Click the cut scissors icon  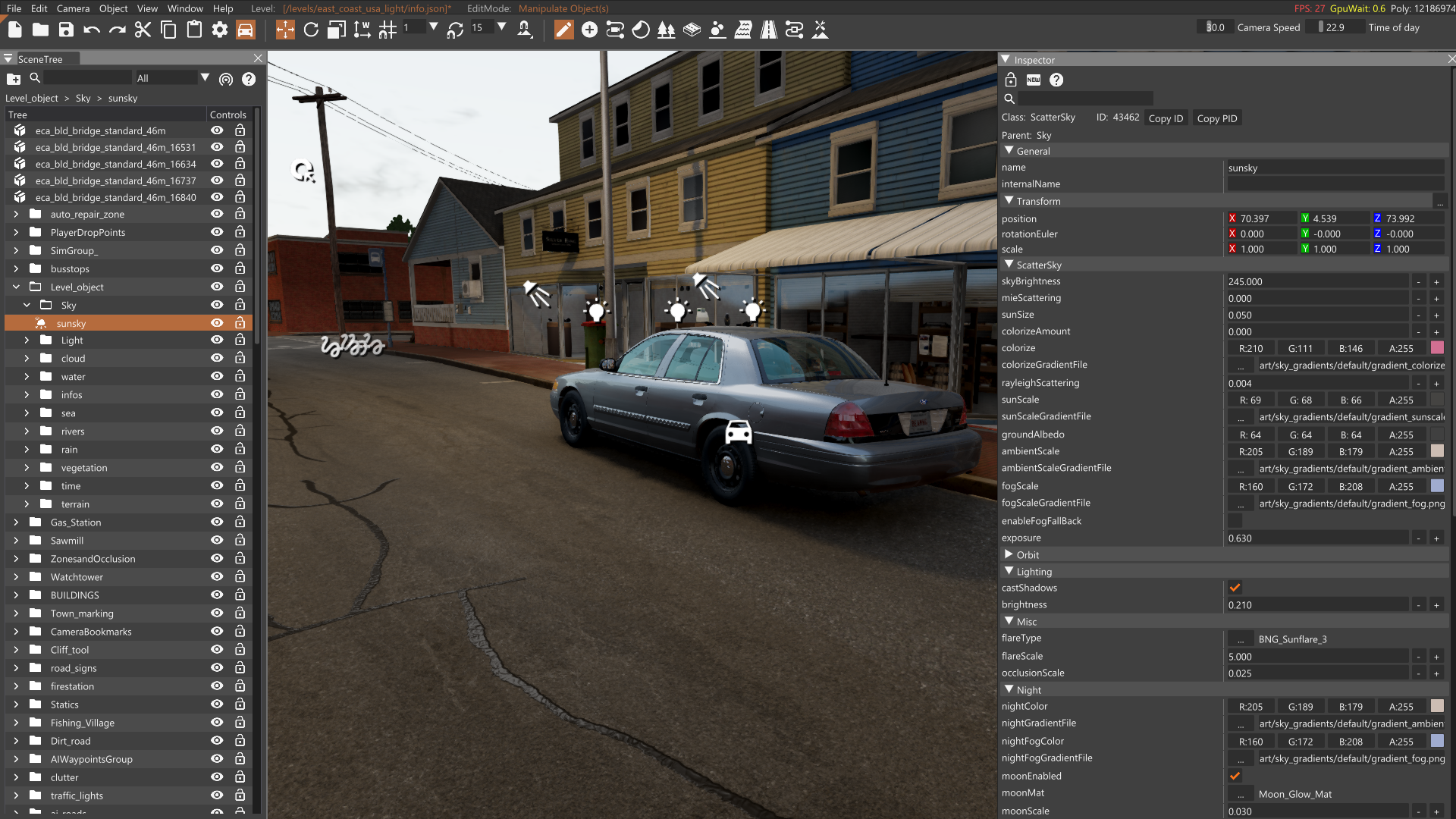coord(143,30)
